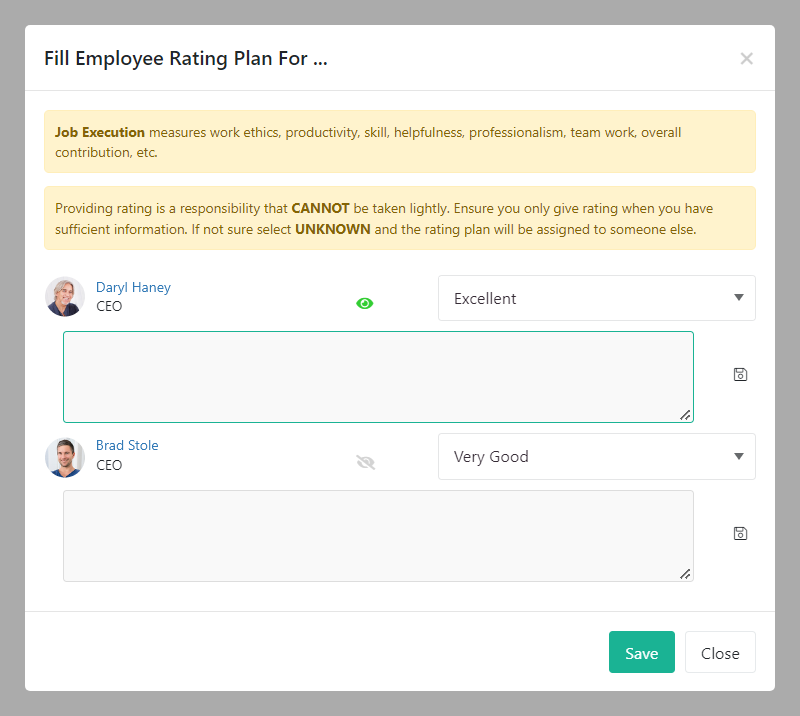The height and width of the screenshot is (716, 800).
Task: Click Brad Stole's profile photo
Action: coord(65,457)
